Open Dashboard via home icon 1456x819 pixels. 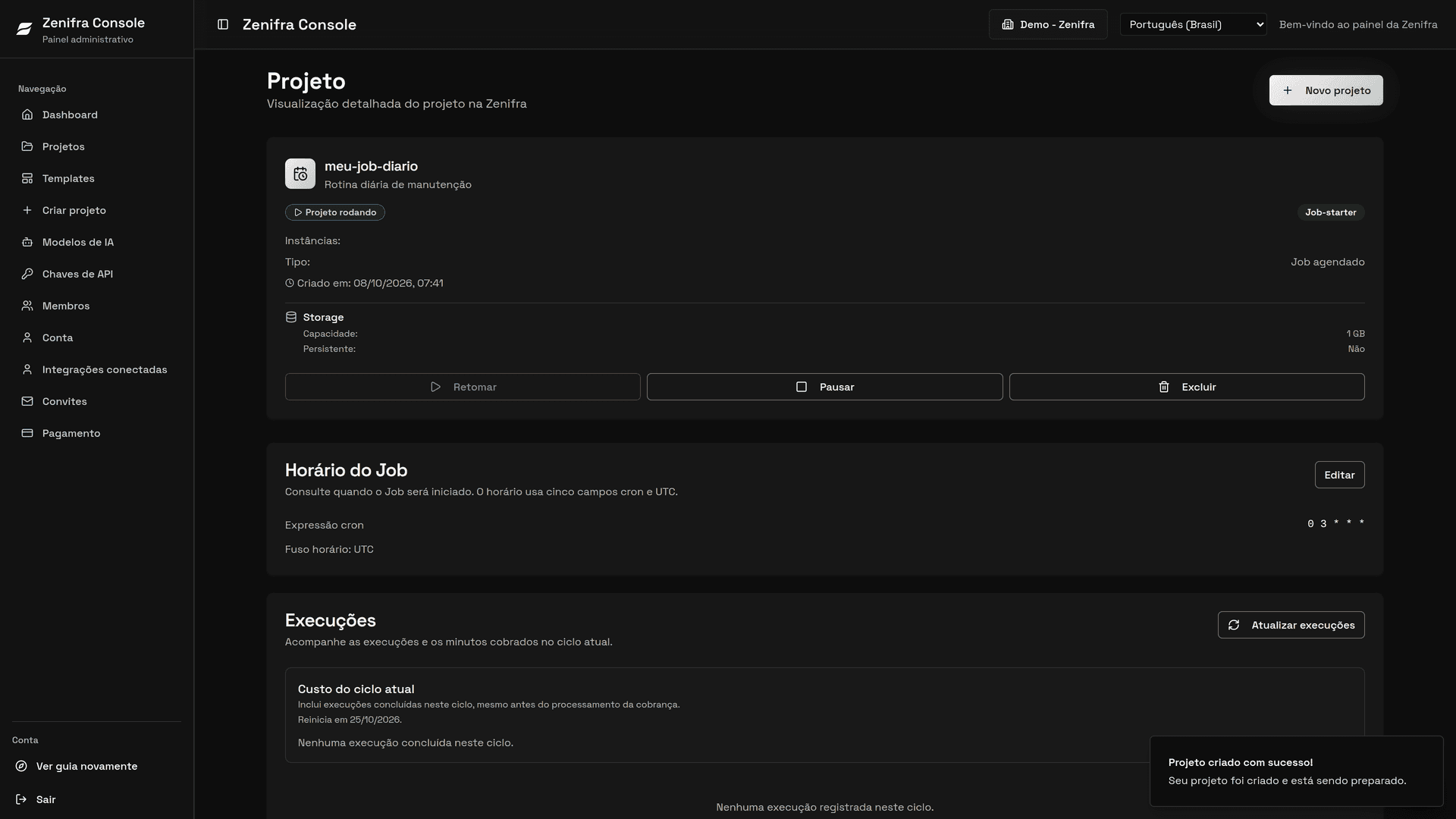click(x=27, y=115)
